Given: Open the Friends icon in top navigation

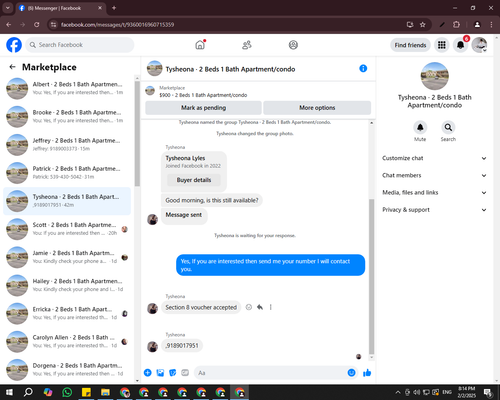Looking at the screenshot, I should click(x=247, y=45).
